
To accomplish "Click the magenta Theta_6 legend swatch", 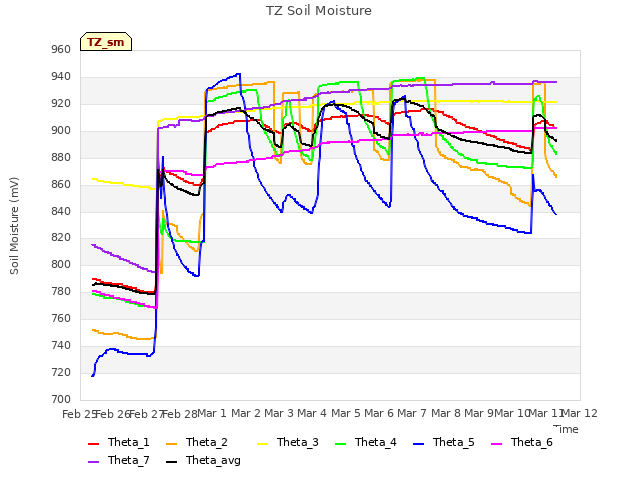I will pyautogui.click(x=496, y=443).
